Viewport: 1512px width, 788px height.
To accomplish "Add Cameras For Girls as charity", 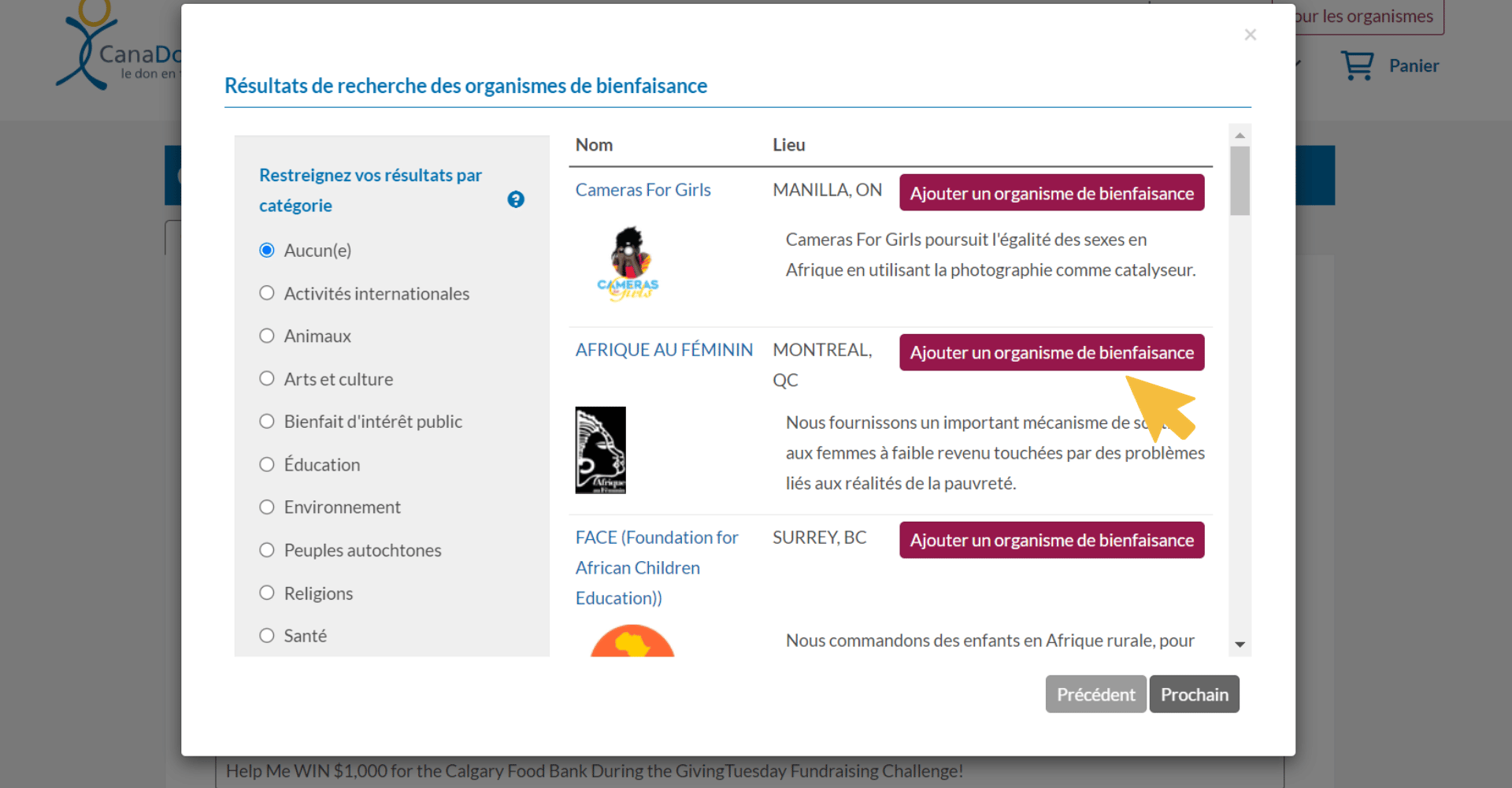I will coord(1051,193).
